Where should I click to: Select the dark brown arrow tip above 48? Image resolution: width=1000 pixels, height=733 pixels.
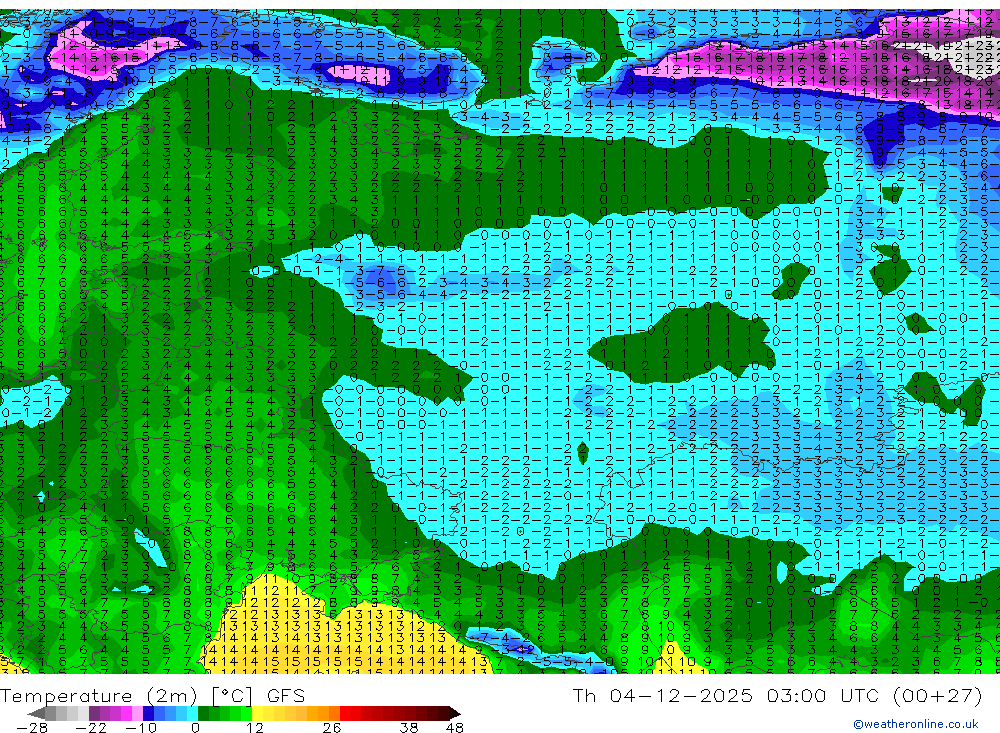455,713
